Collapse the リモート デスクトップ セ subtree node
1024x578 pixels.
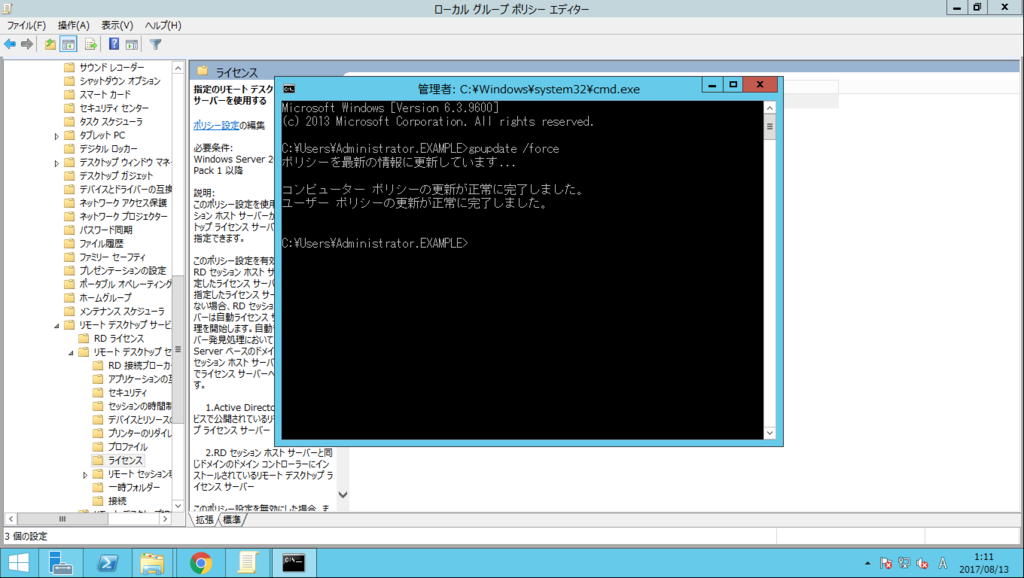(71, 353)
